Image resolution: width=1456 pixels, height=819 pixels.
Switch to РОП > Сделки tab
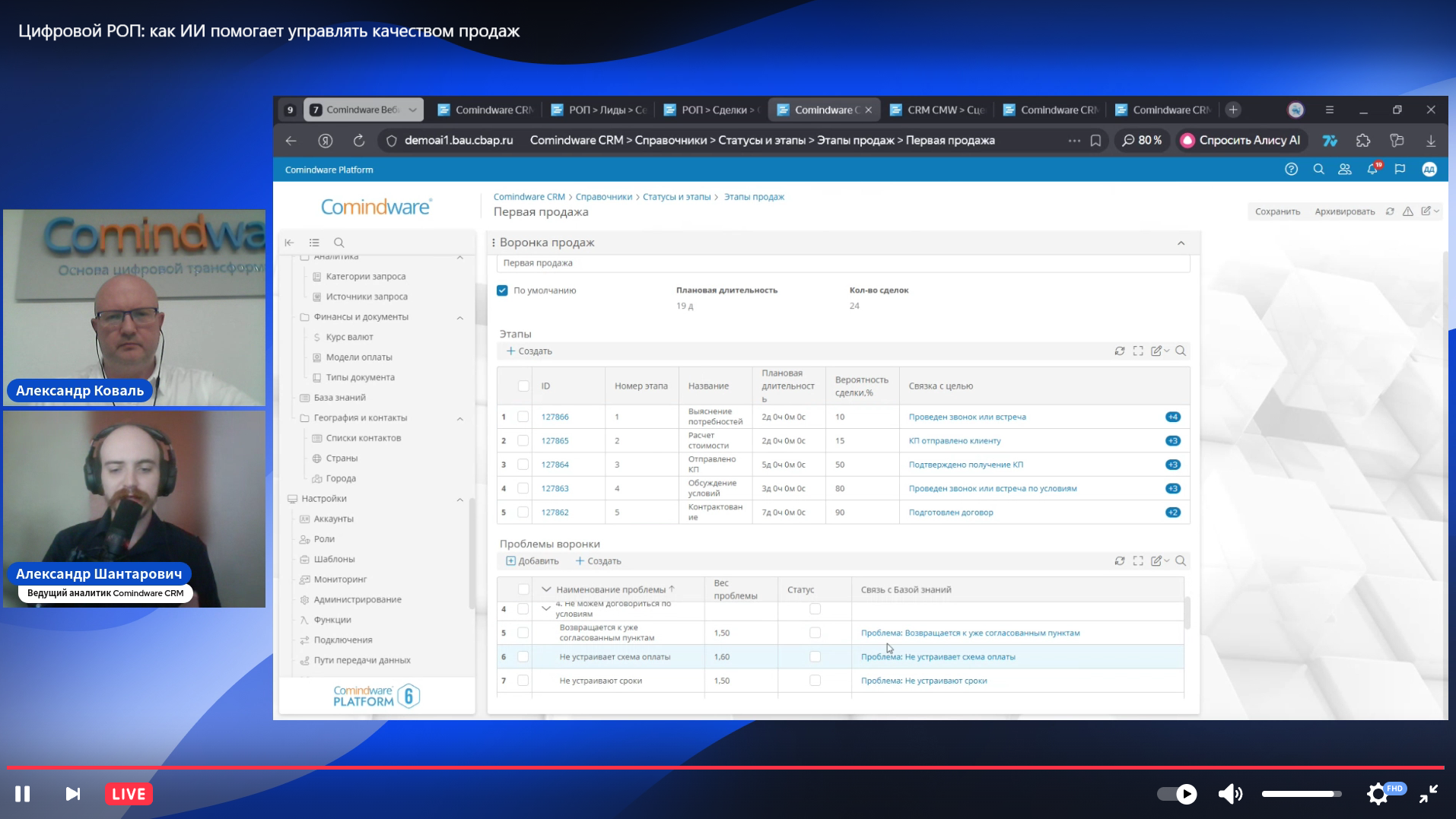tap(713, 110)
